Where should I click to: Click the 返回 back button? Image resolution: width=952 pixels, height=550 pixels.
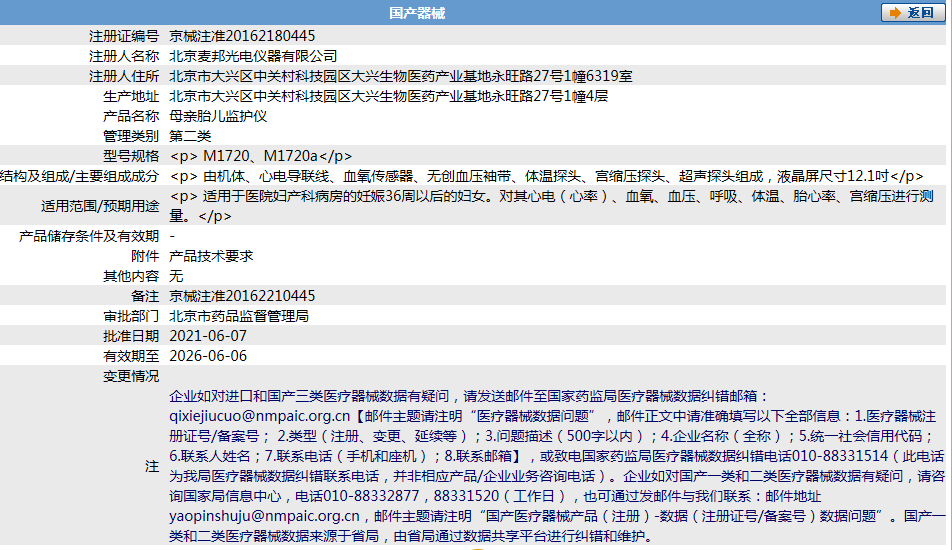pyautogui.click(x=913, y=13)
